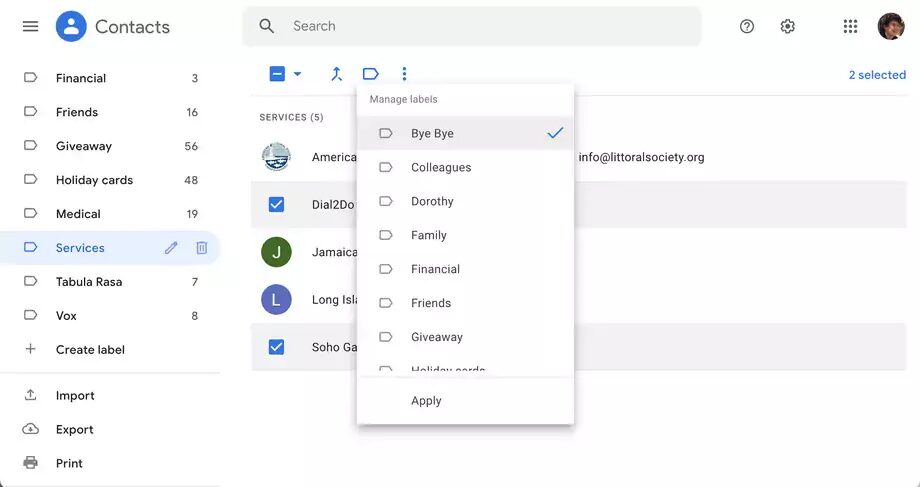This screenshot has height=487, width=920.
Task: Uncheck the Soho Ga contact checkbox
Action: pyautogui.click(x=276, y=347)
